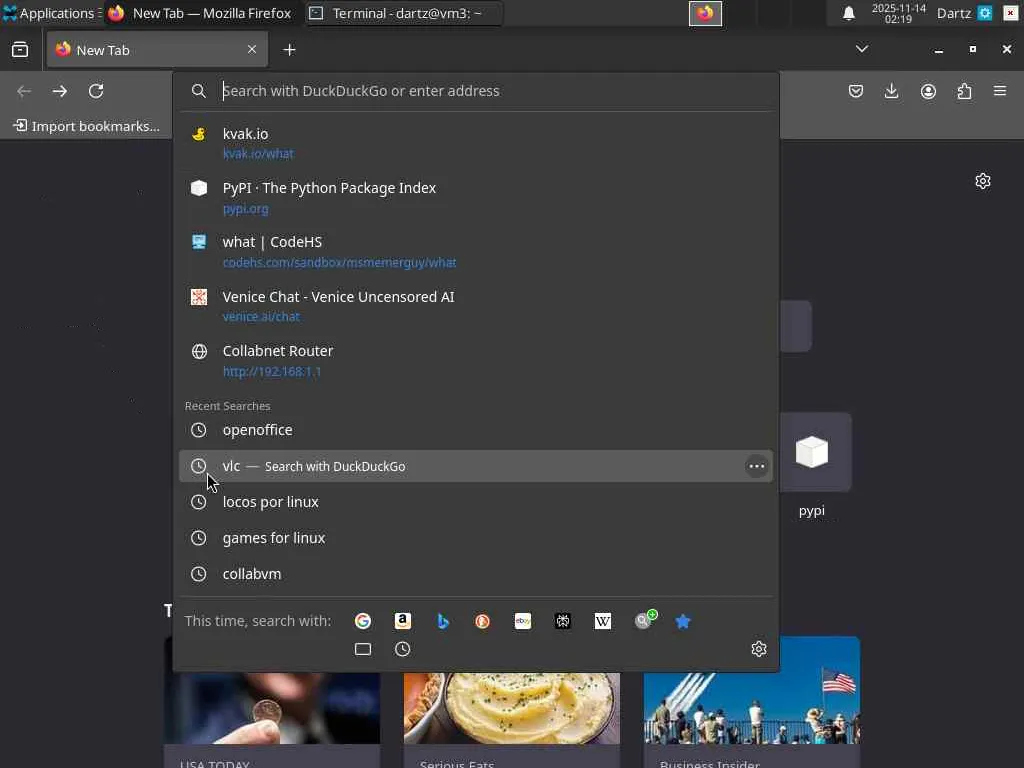Open the coin-in-hand story thumbnail
Image resolution: width=1024 pixels, height=768 pixels.
click(272, 709)
